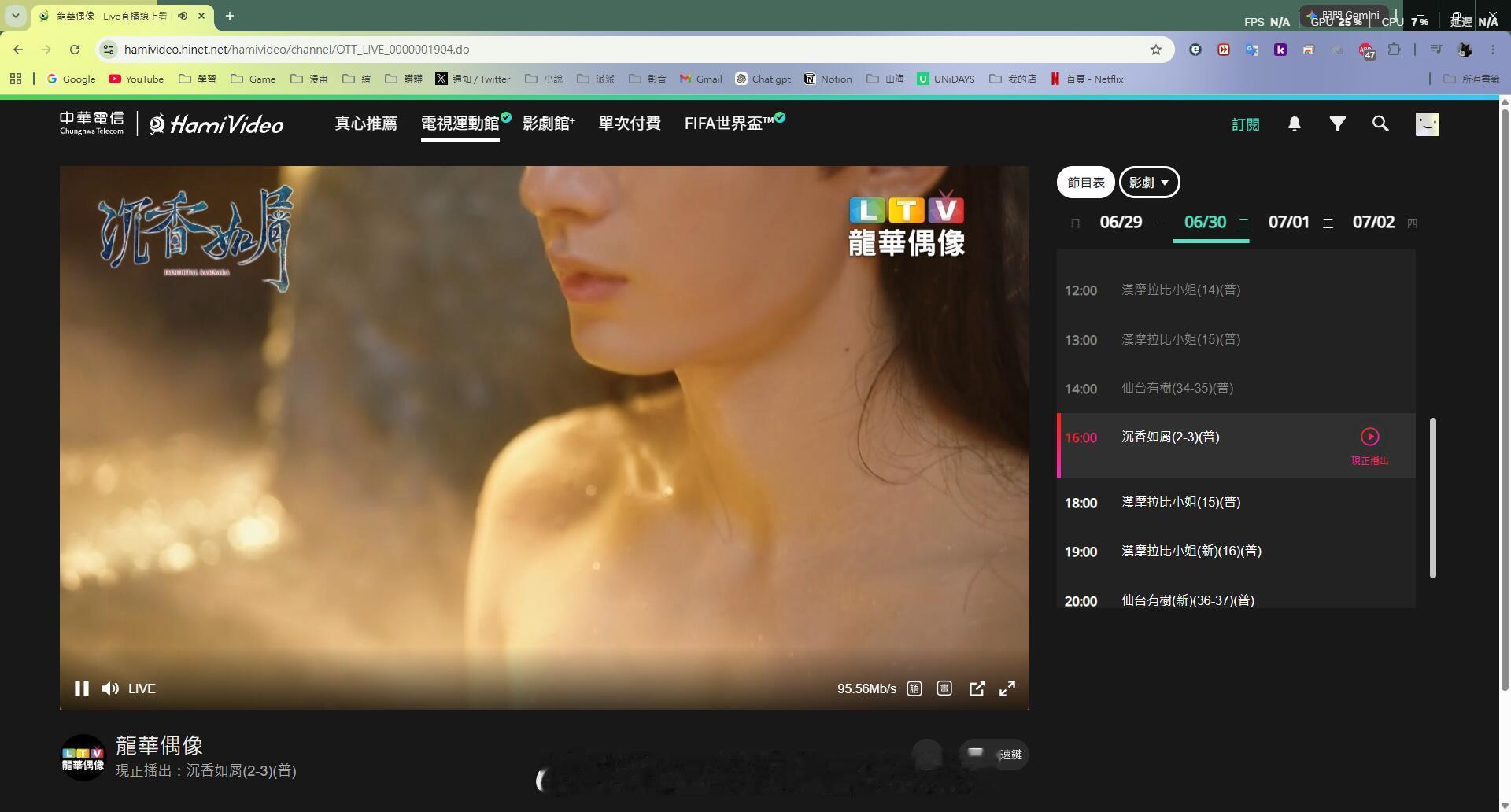
Task: Open the red fast-forward extension icon
Action: pyautogui.click(x=1223, y=50)
